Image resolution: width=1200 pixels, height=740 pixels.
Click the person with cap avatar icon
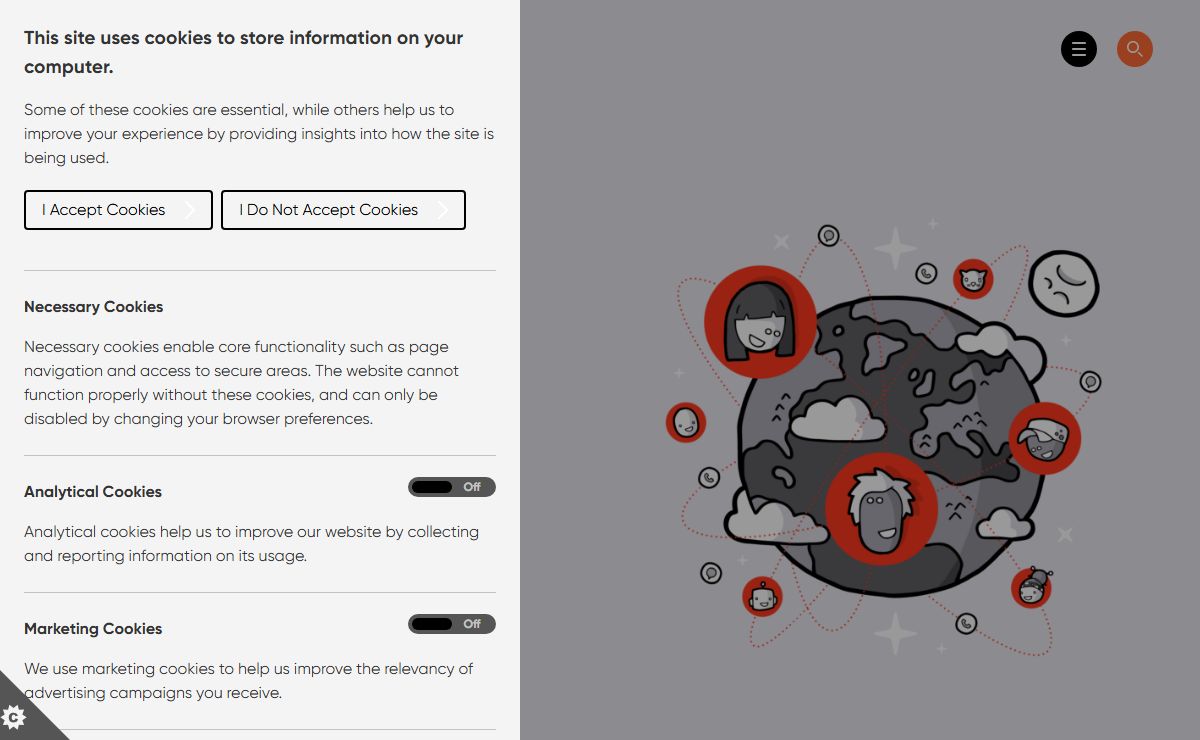pos(1044,438)
